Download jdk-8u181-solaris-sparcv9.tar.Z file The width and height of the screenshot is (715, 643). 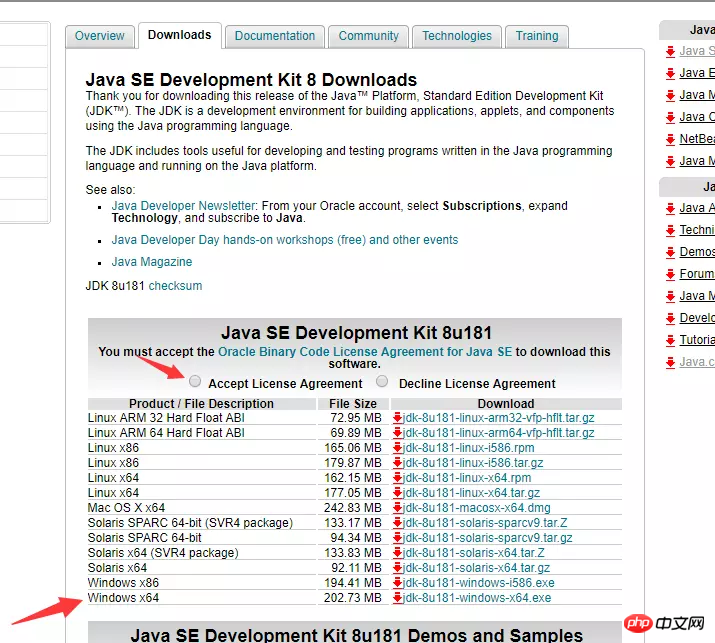[x=485, y=523]
